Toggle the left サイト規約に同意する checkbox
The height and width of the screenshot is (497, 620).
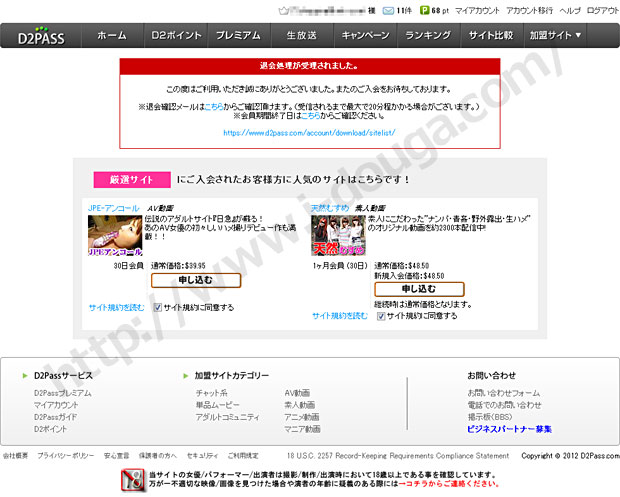tap(158, 308)
